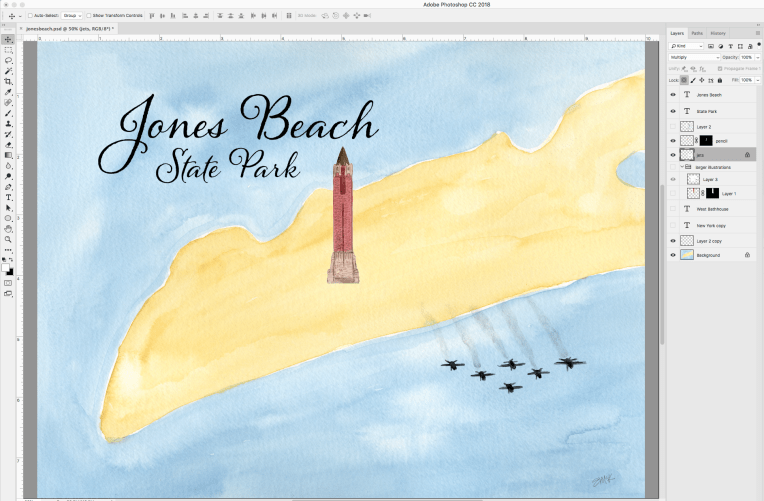The image size is (764, 501).
Task: Select the Horizontal Type tool
Action: point(8,197)
